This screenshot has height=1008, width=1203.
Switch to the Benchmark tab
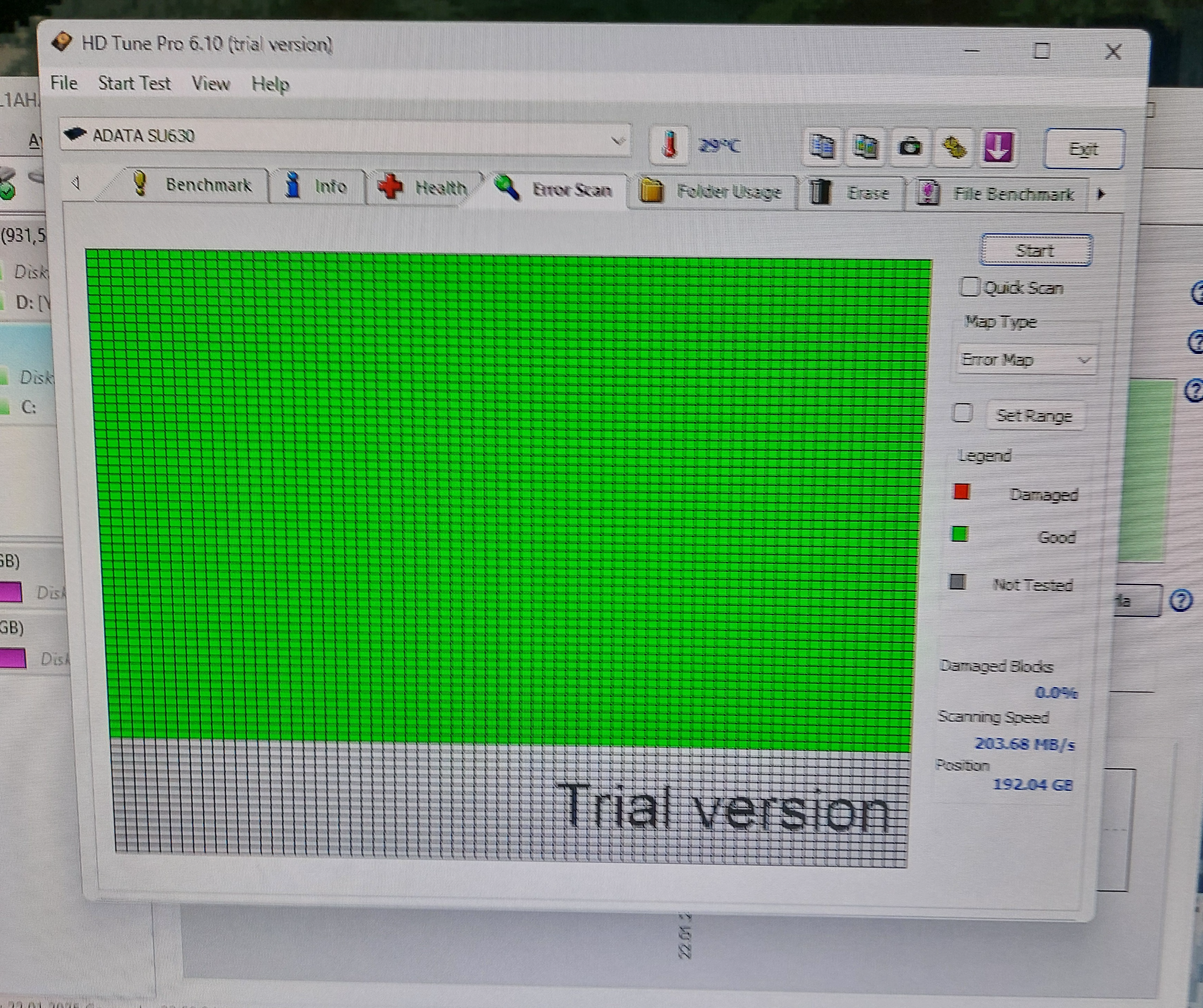(191, 185)
